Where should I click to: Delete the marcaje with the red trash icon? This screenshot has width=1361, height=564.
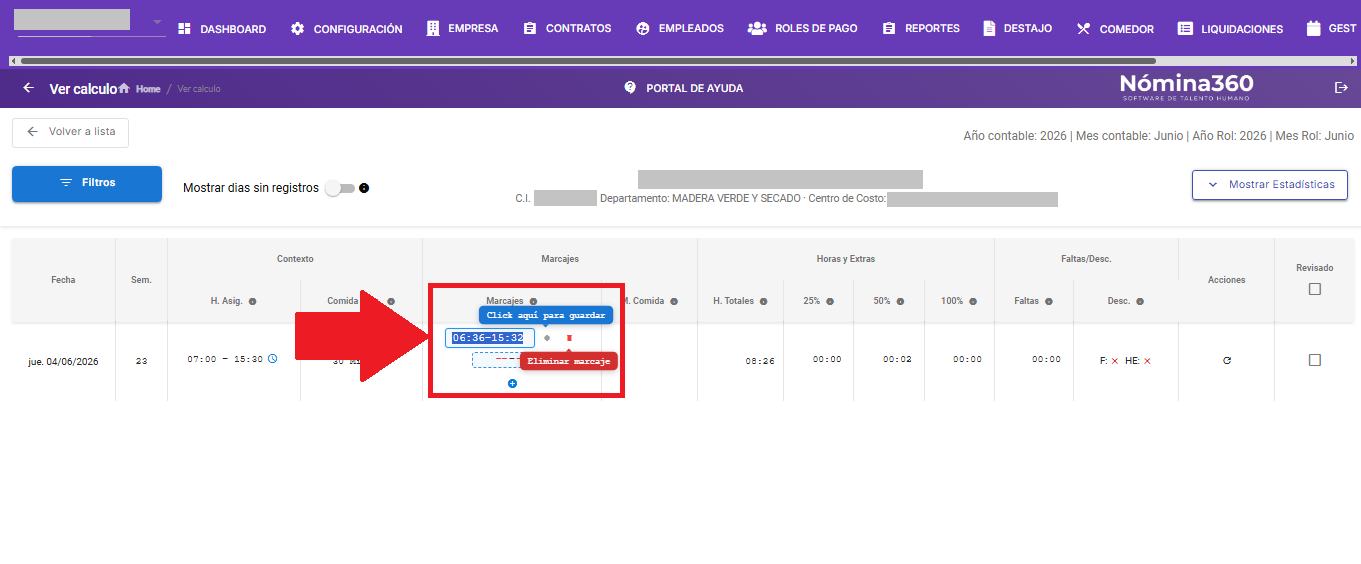click(x=569, y=338)
